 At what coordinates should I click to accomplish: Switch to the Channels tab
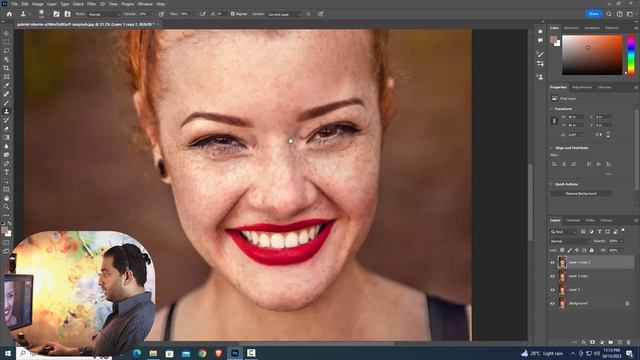tap(573, 220)
